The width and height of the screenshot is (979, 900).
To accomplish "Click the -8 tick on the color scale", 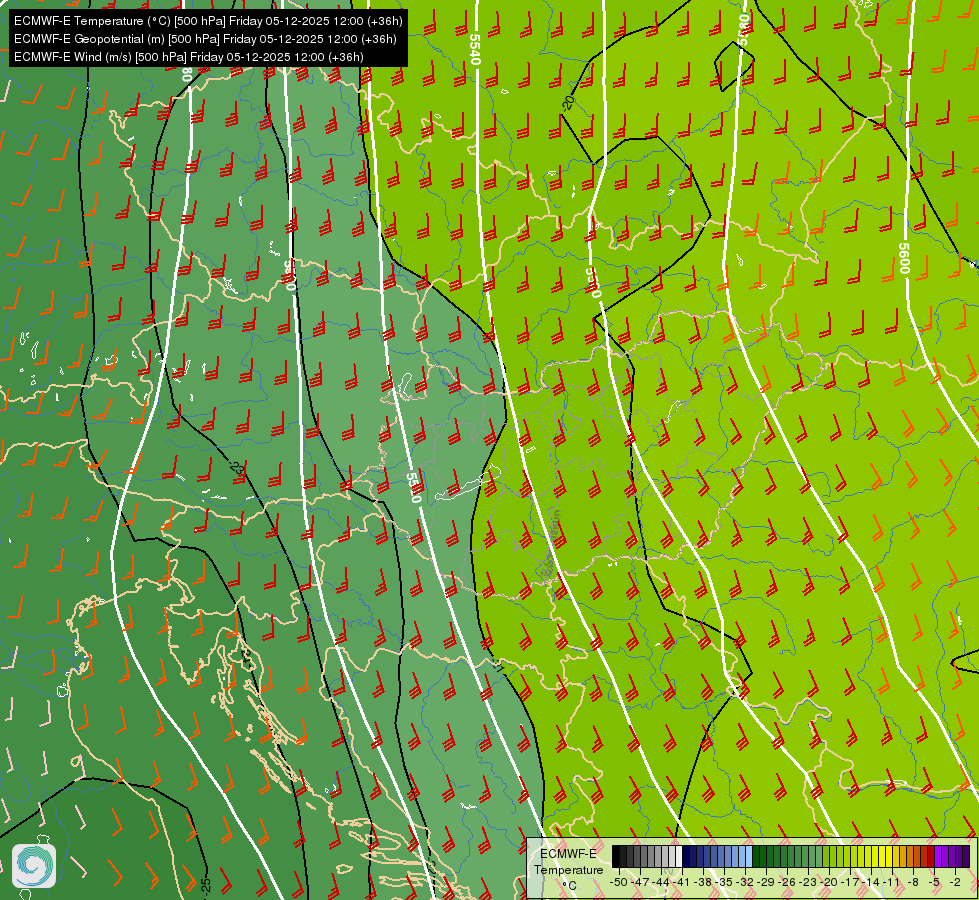I will 913,882.
